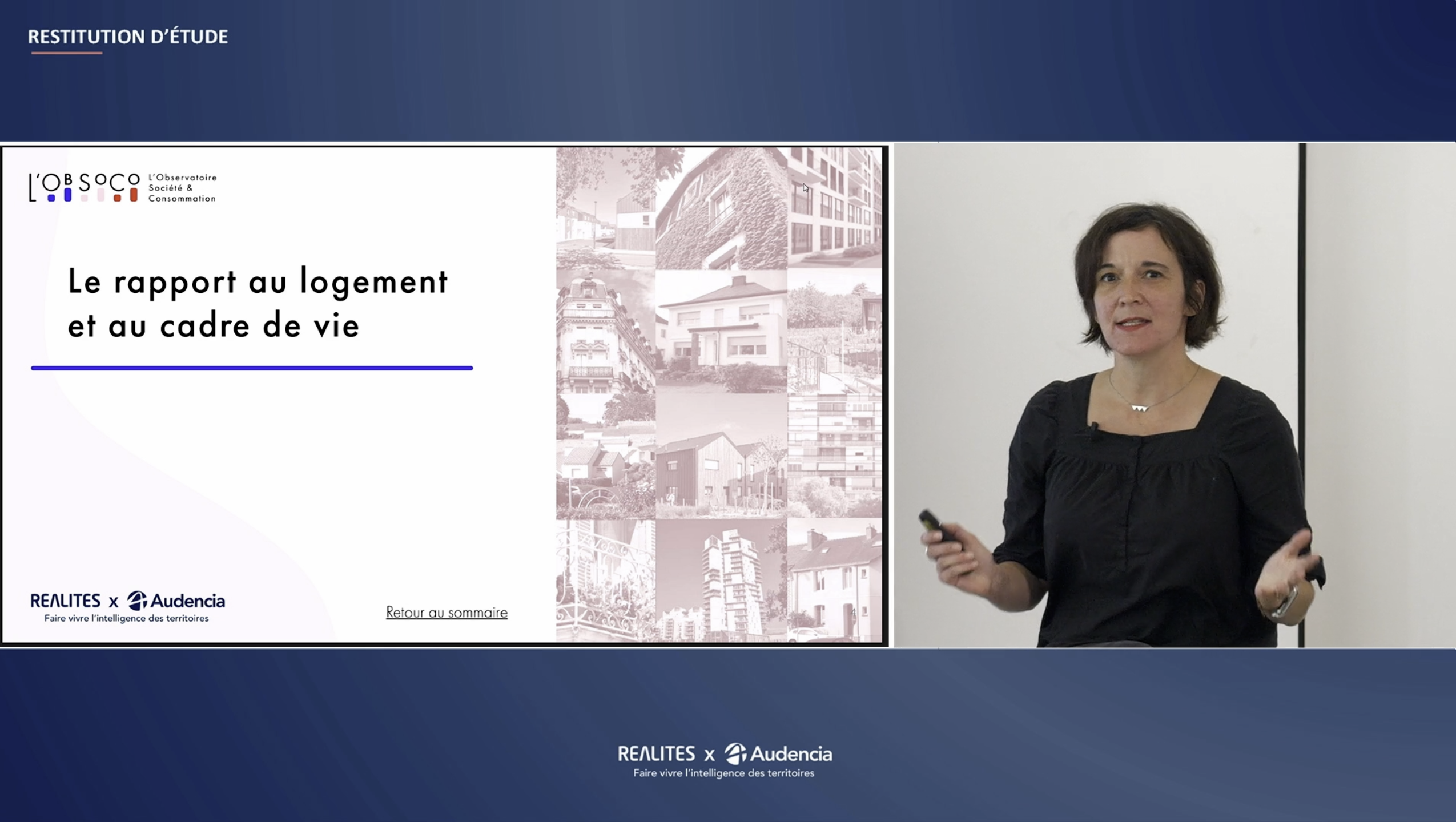The image size is (1456, 822).
Task: Click the blue divider line under the title
Action: click(x=252, y=368)
